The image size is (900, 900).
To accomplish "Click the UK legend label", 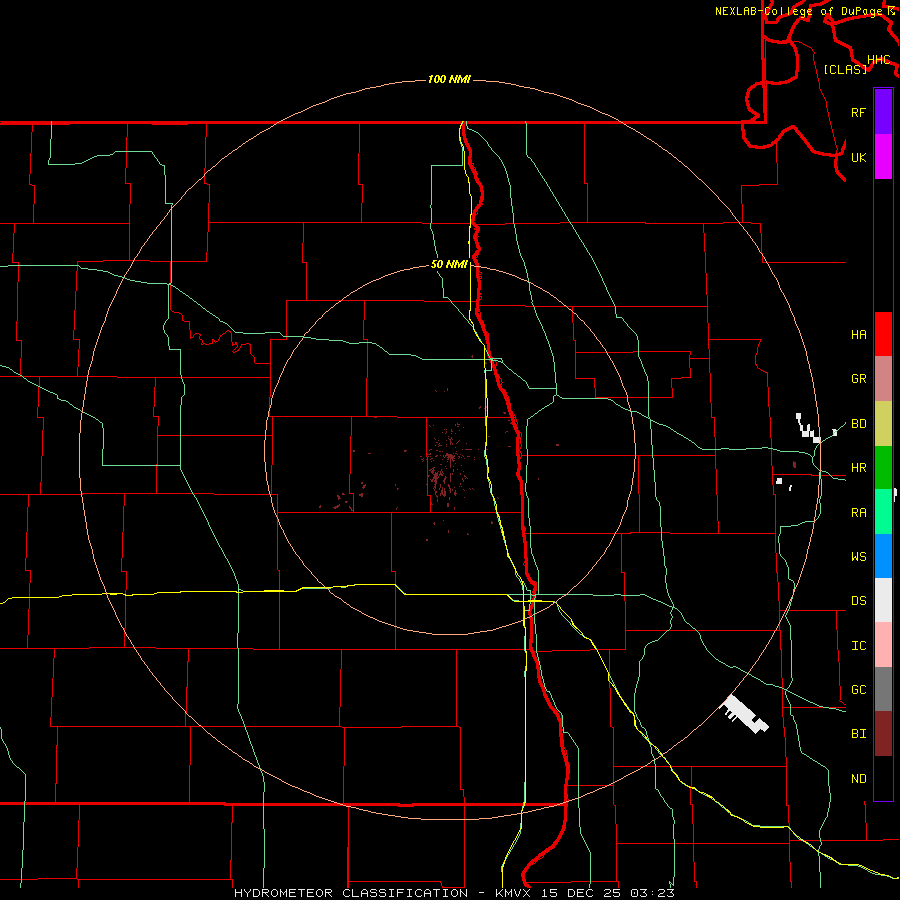I will coord(858,157).
